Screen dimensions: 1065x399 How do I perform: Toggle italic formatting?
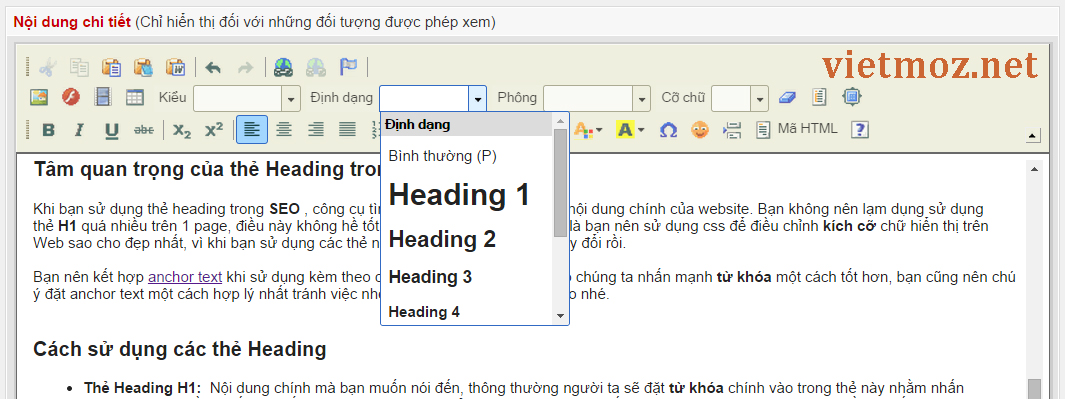pyautogui.click(x=79, y=130)
